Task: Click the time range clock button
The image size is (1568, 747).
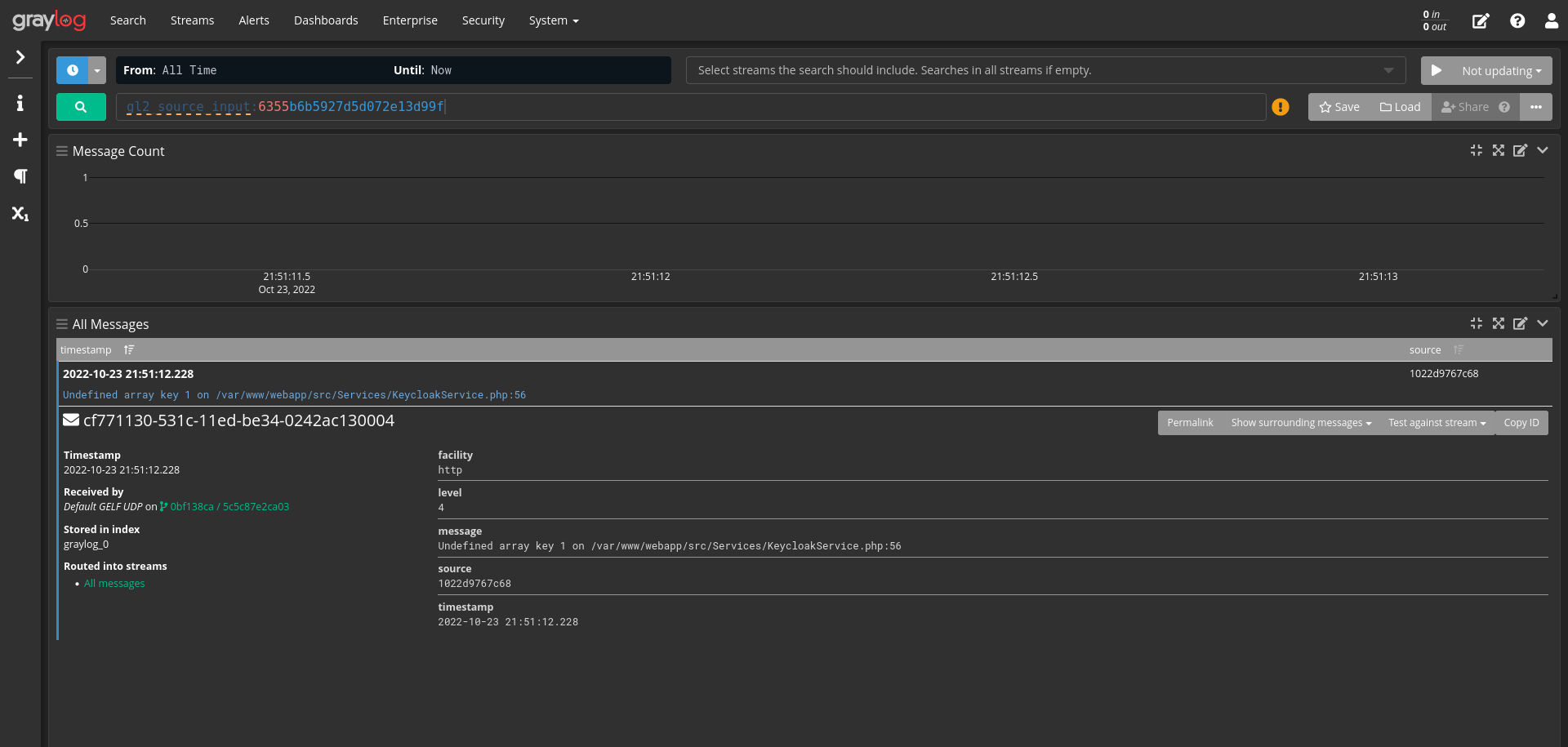Action: [72, 70]
